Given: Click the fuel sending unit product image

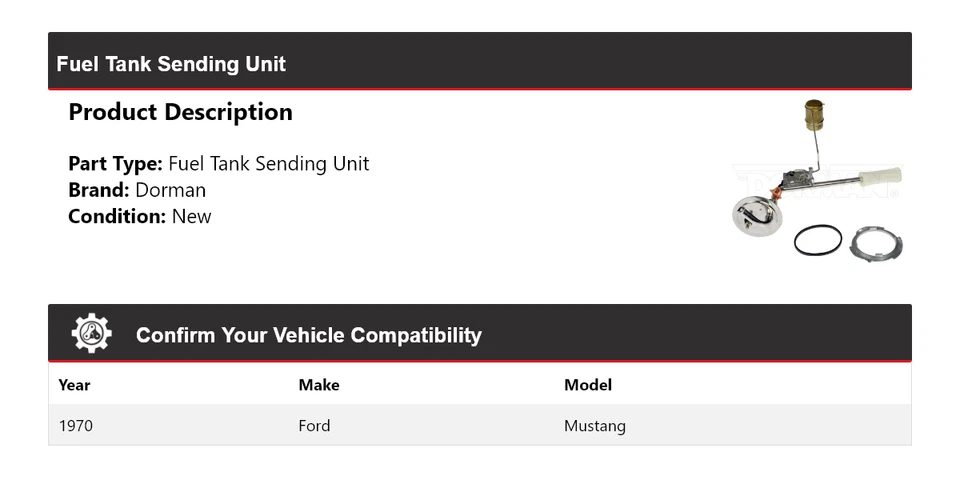Looking at the screenshot, I should (x=817, y=182).
